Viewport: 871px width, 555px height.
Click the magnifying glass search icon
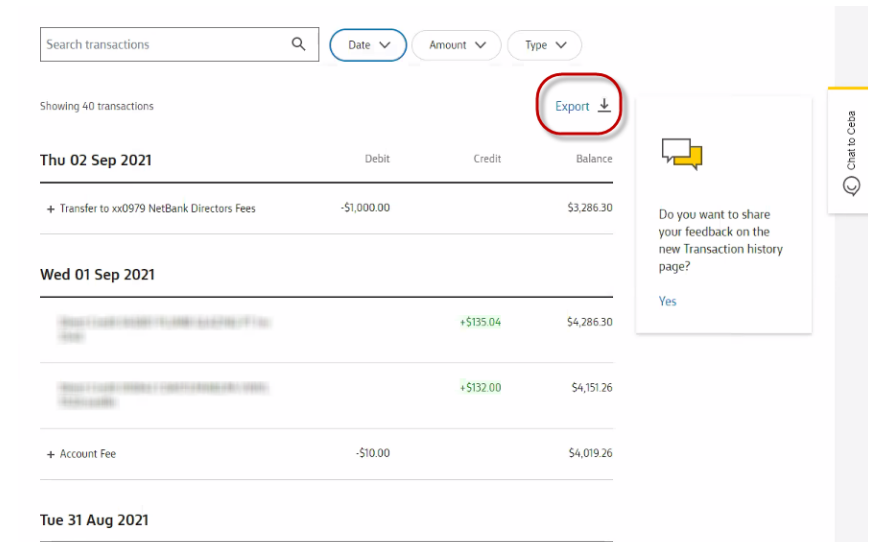[298, 44]
